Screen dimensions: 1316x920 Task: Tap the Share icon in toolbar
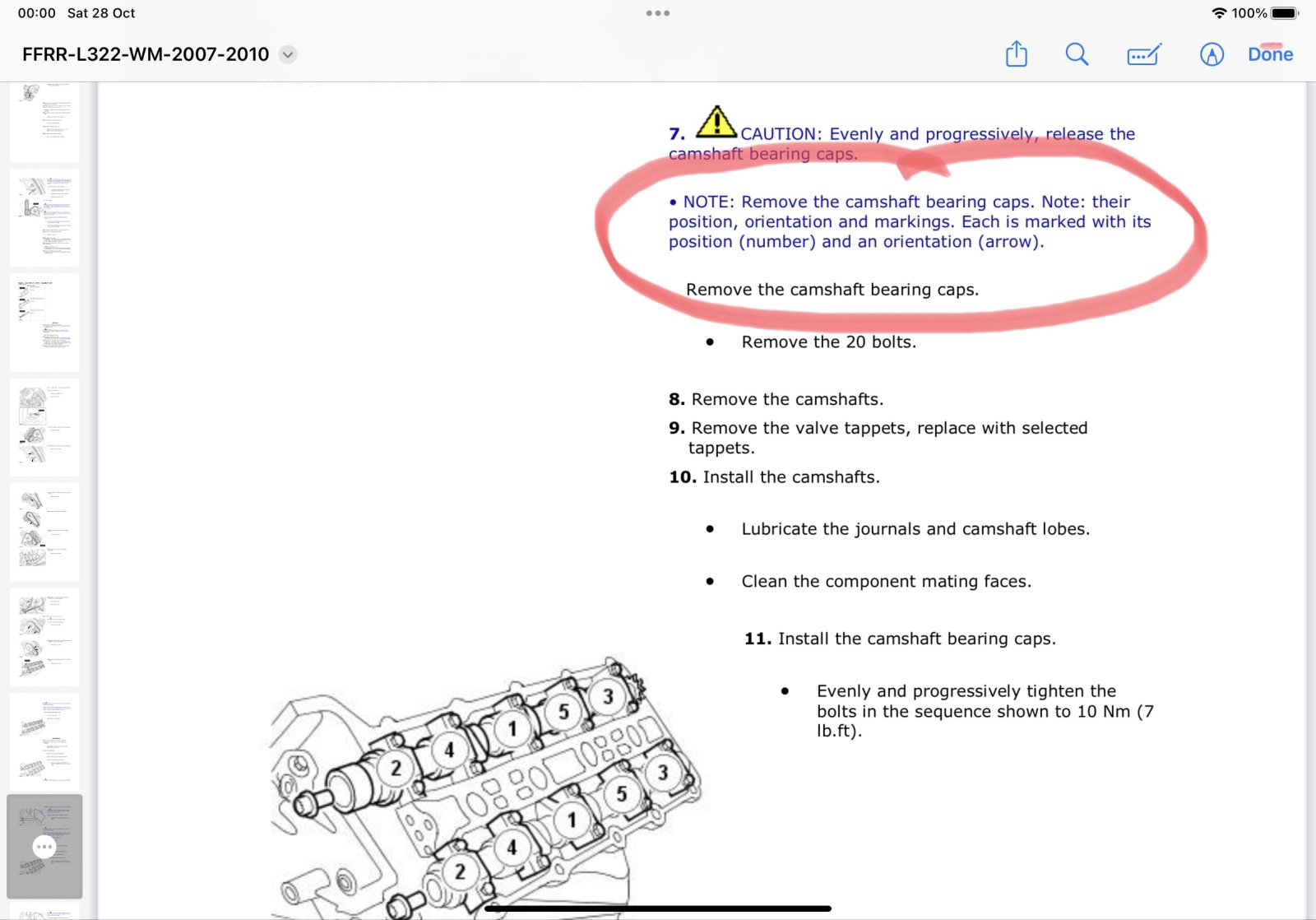(x=1017, y=54)
